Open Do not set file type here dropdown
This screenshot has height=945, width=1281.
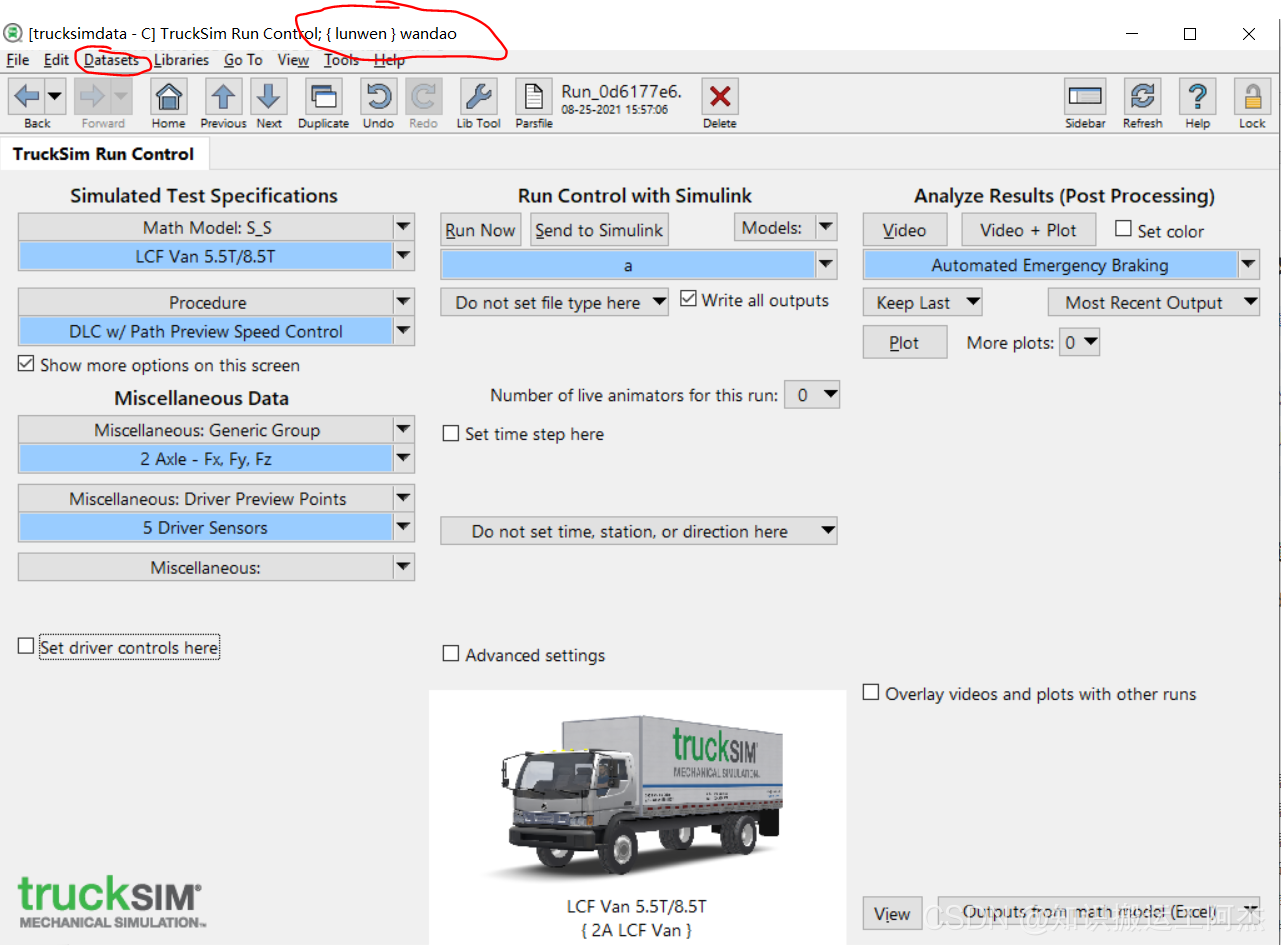(x=555, y=302)
